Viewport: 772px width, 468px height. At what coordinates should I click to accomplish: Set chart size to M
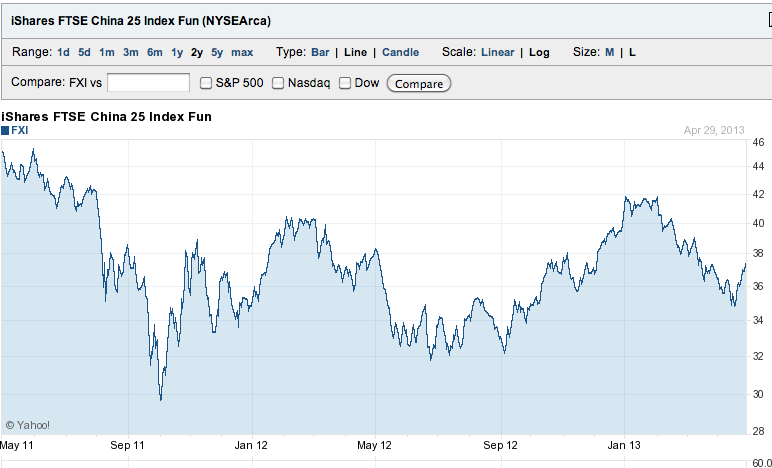click(x=610, y=52)
